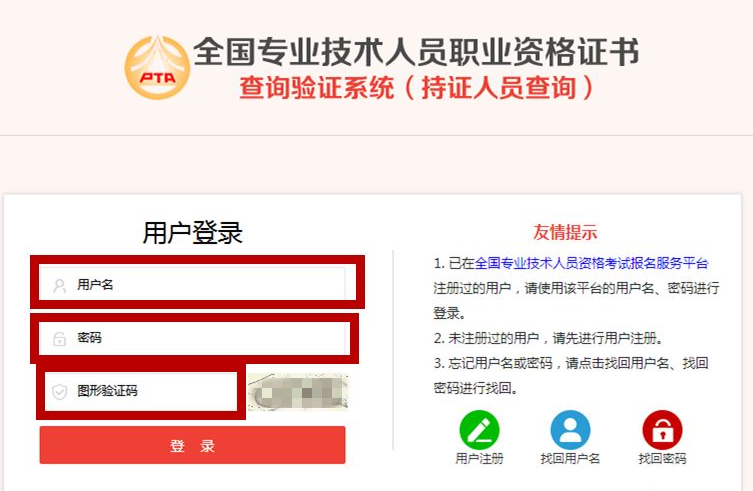Viewport: 753px width, 491px height.
Task: Open the 全国专业技术人员资格考试报名服务平台 link
Action: click(x=592, y=263)
